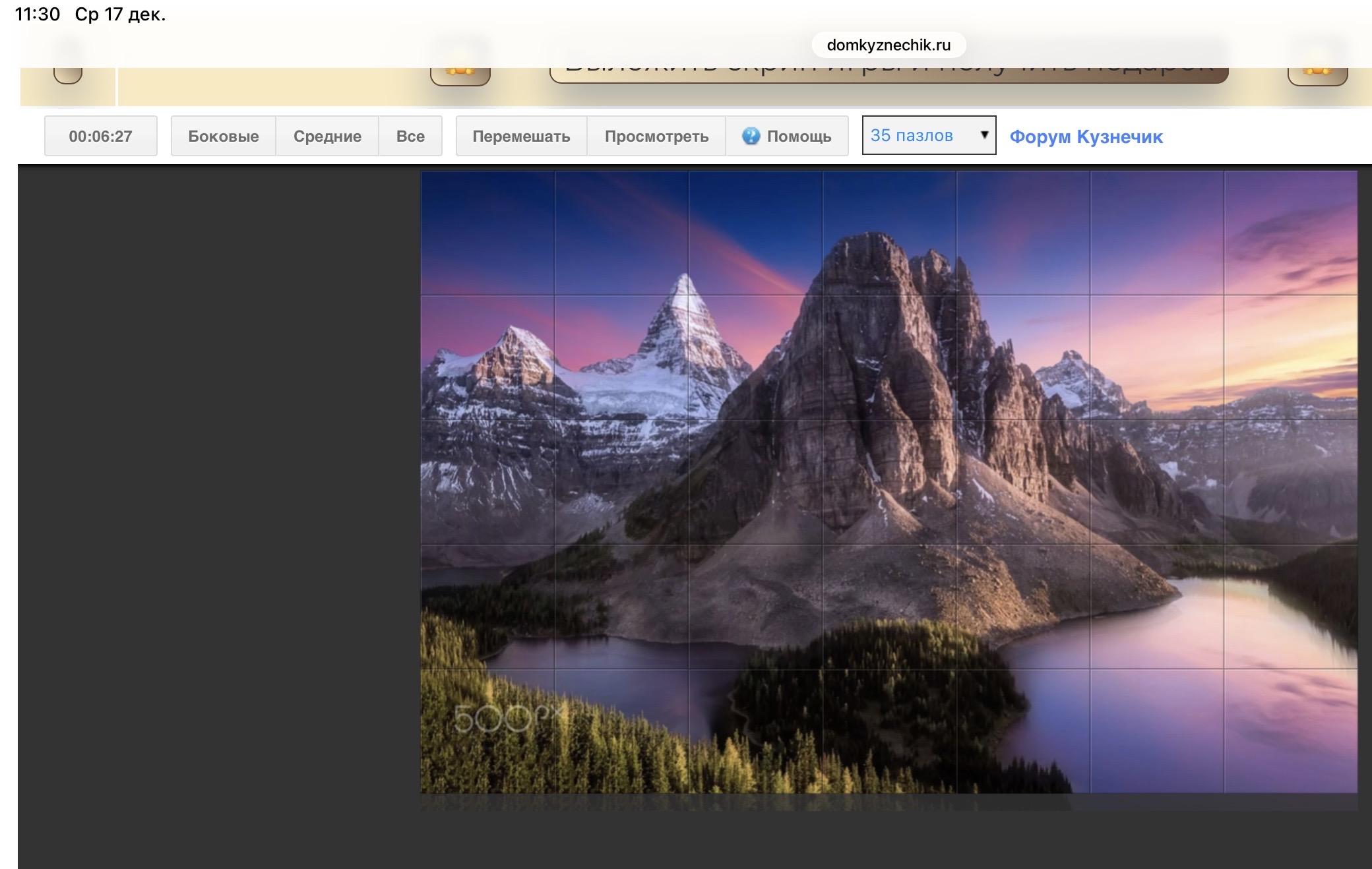Select the bottom-right corner pink lake reflection piece
1372x869 pixels.
1290,731
